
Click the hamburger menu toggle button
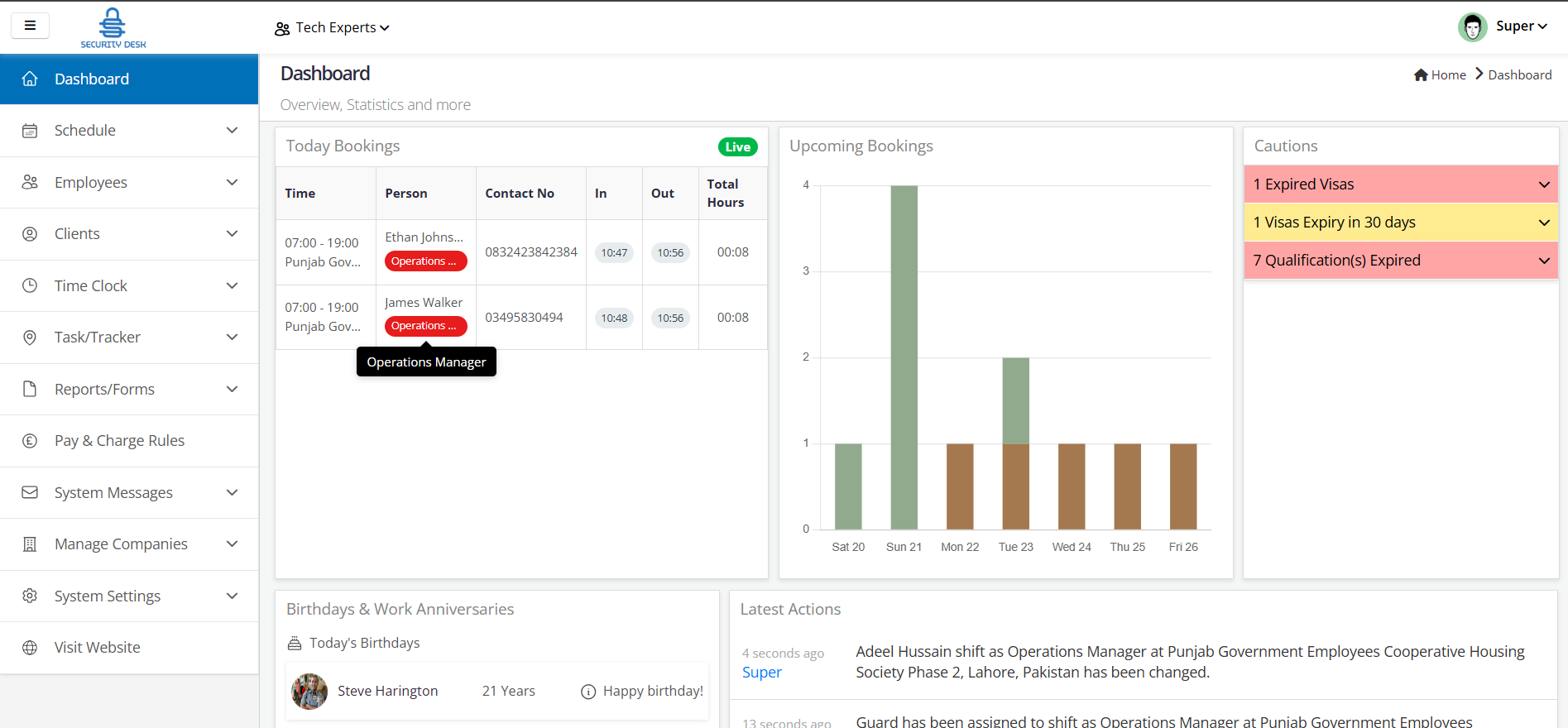pyautogui.click(x=30, y=26)
